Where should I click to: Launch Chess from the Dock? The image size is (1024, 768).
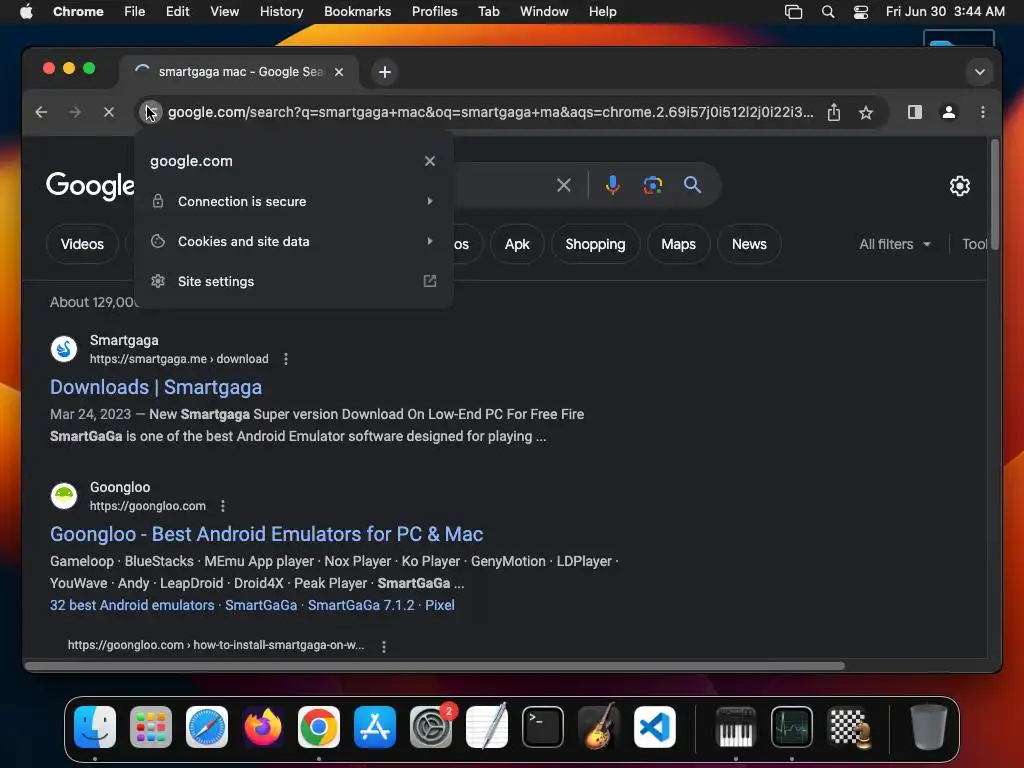(848, 726)
